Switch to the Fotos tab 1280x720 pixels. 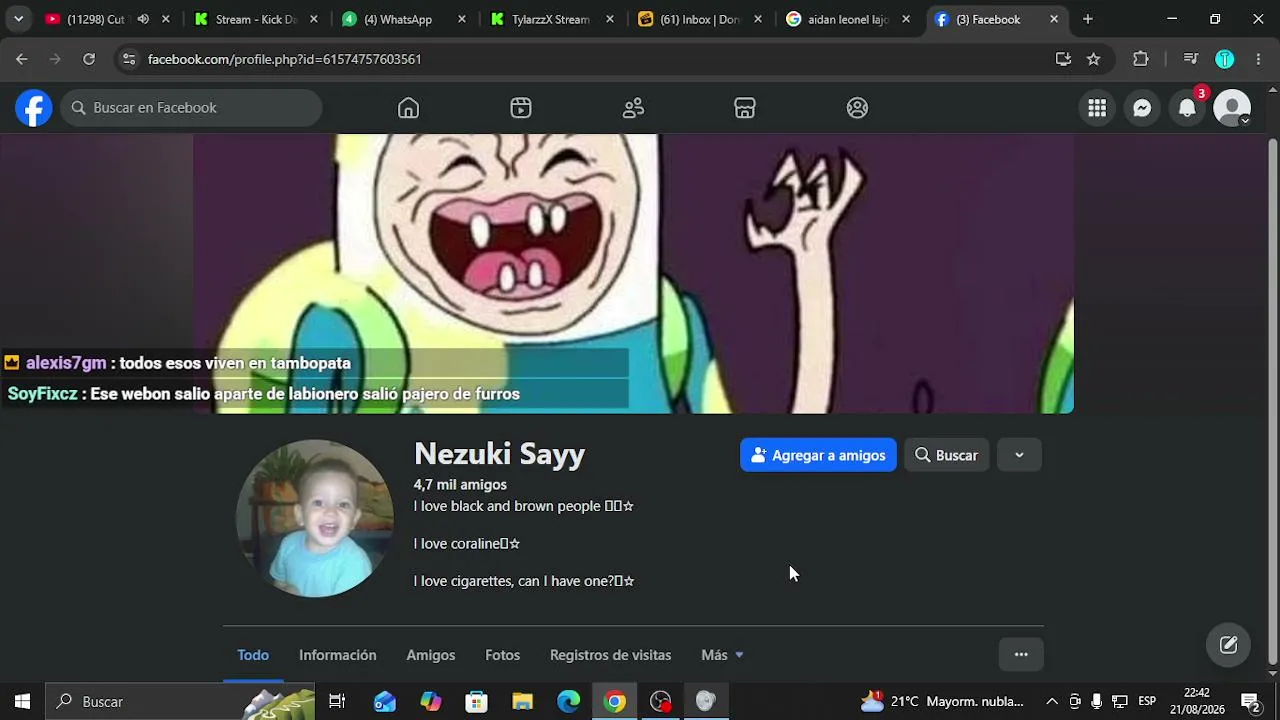click(x=502, y=655)
